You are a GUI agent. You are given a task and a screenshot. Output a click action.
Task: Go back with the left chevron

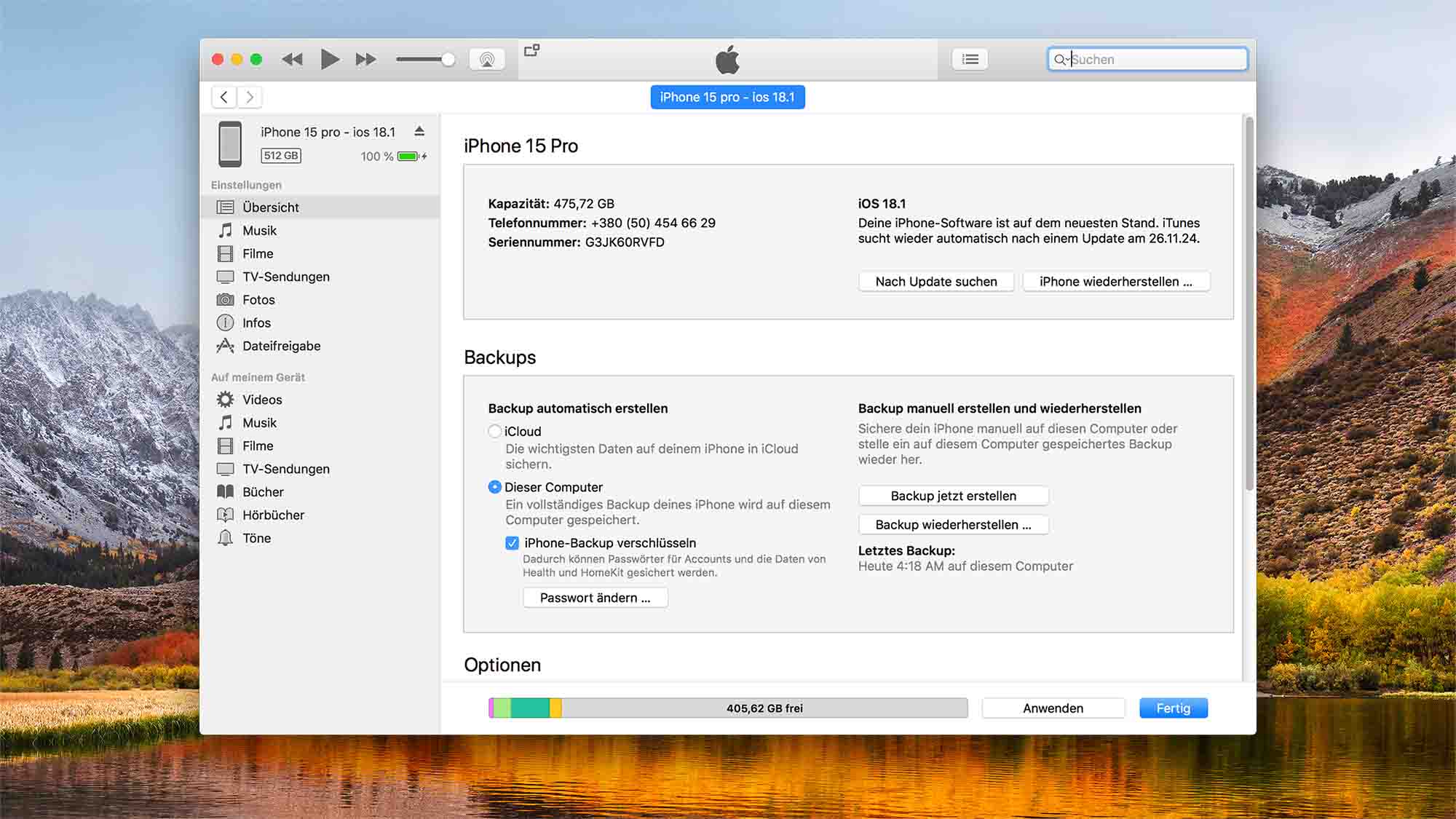224,97
